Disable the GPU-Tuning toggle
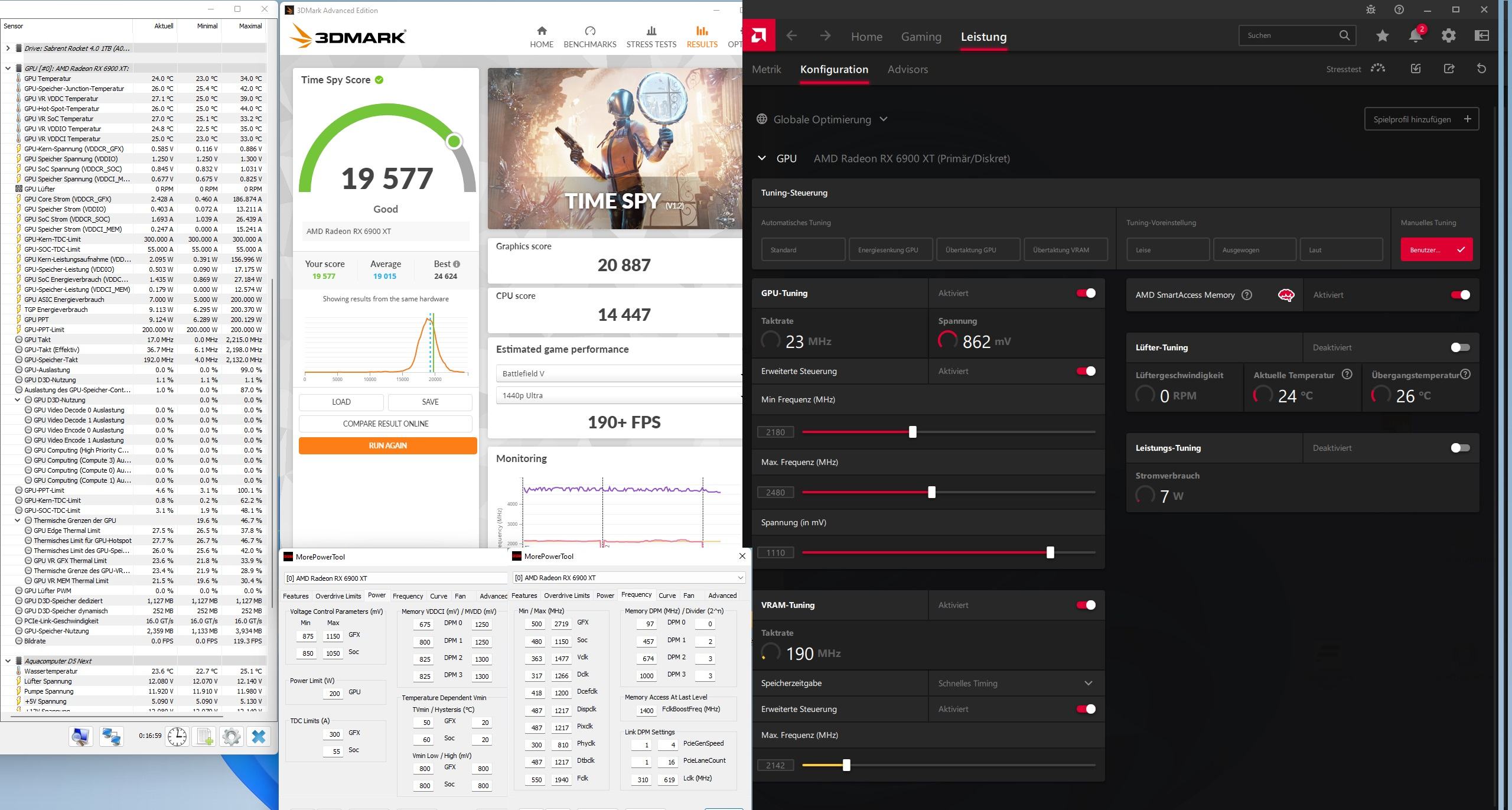Screen dimensions: 1512x810 pyautogui.click(x=1086, y=293)
